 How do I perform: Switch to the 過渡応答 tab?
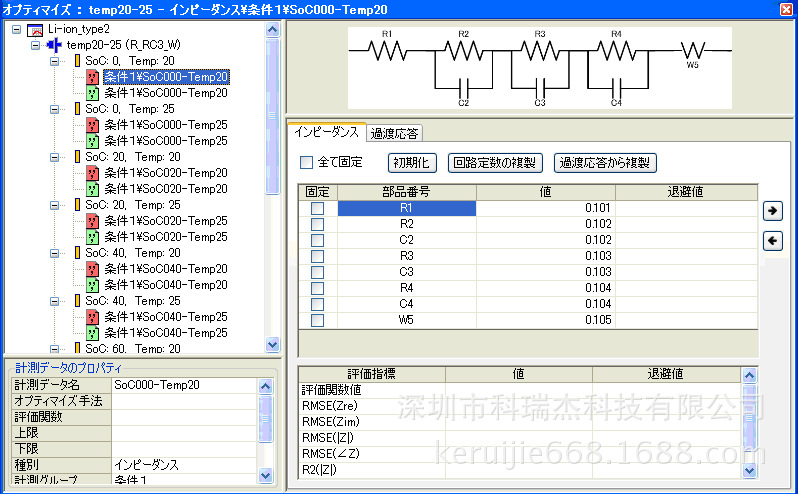coord(394,133)
